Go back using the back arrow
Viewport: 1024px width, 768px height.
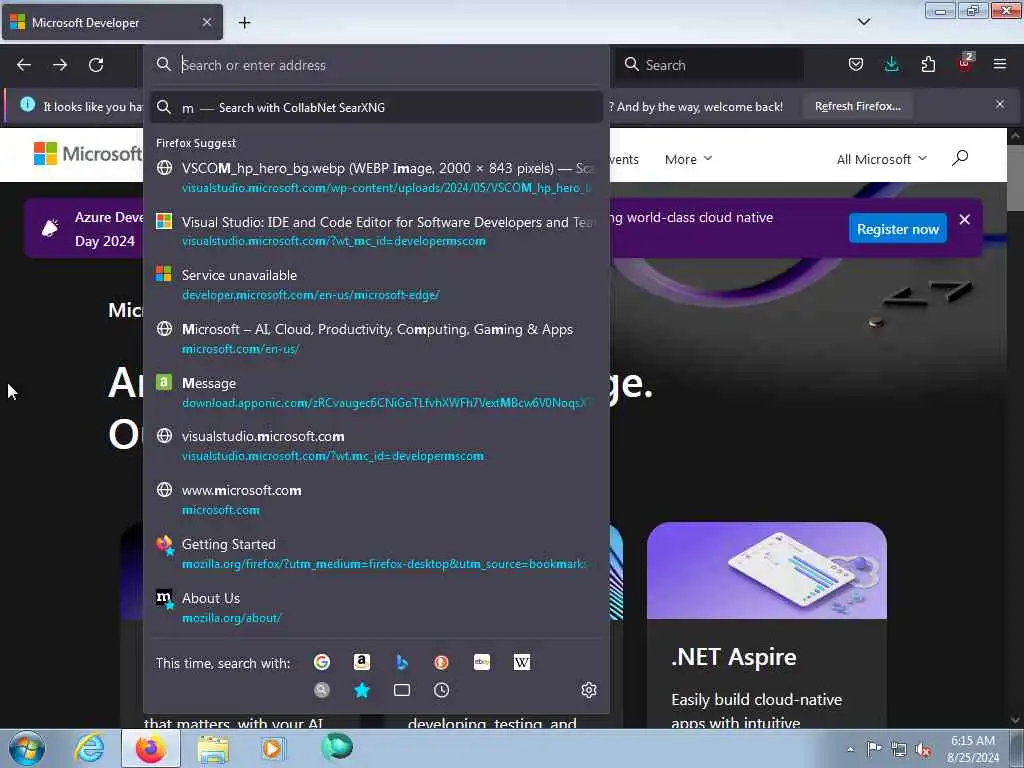click(24, 65)
